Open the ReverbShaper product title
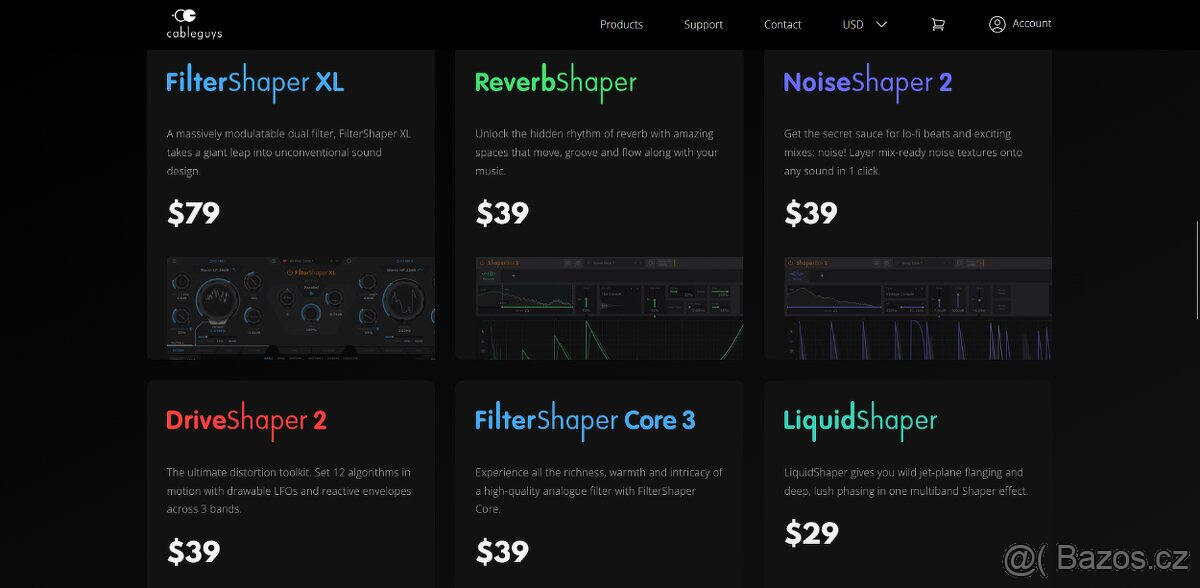Image resolution: width=1200 pixels, height=588 pixels. (x=555, y=82)
